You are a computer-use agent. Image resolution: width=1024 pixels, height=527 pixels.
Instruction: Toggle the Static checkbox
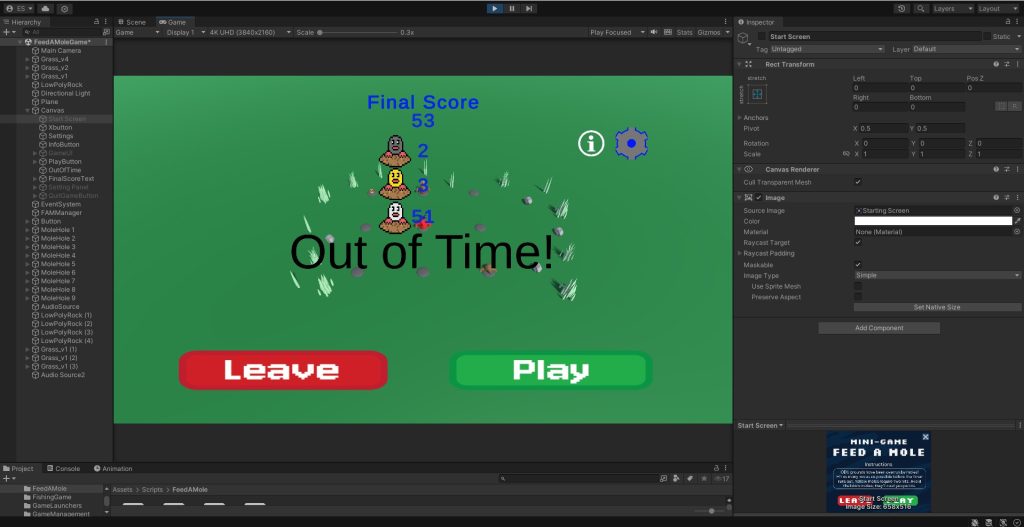pyautogui.click(x=987, y=37)
